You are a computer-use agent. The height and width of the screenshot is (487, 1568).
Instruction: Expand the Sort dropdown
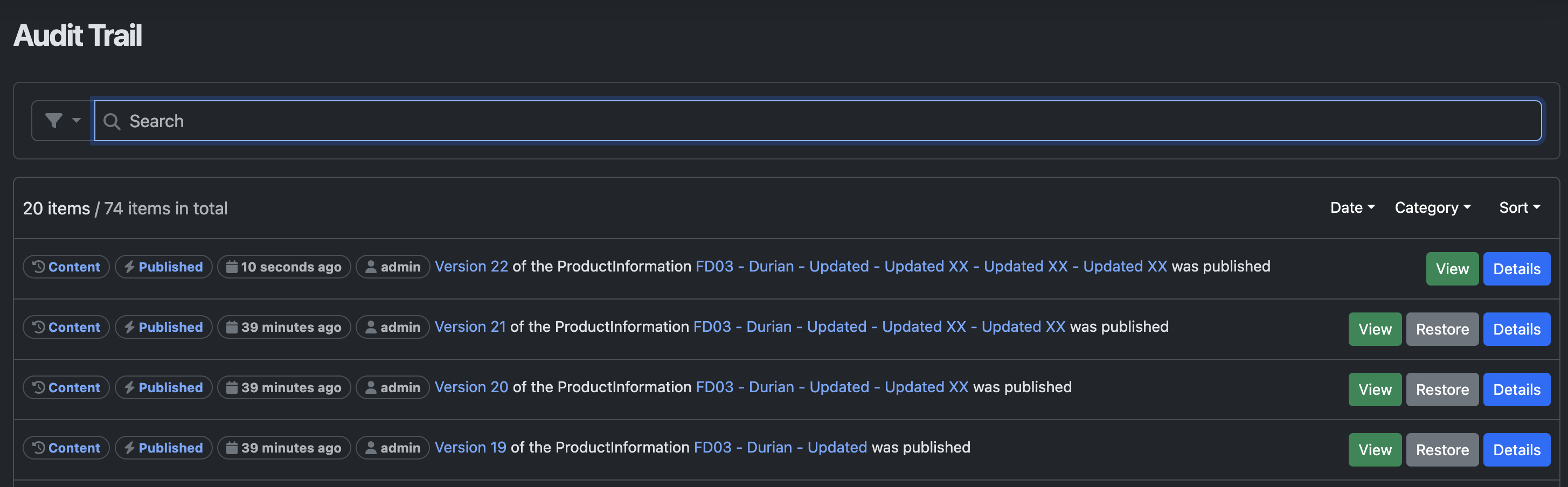(1520, 207)
